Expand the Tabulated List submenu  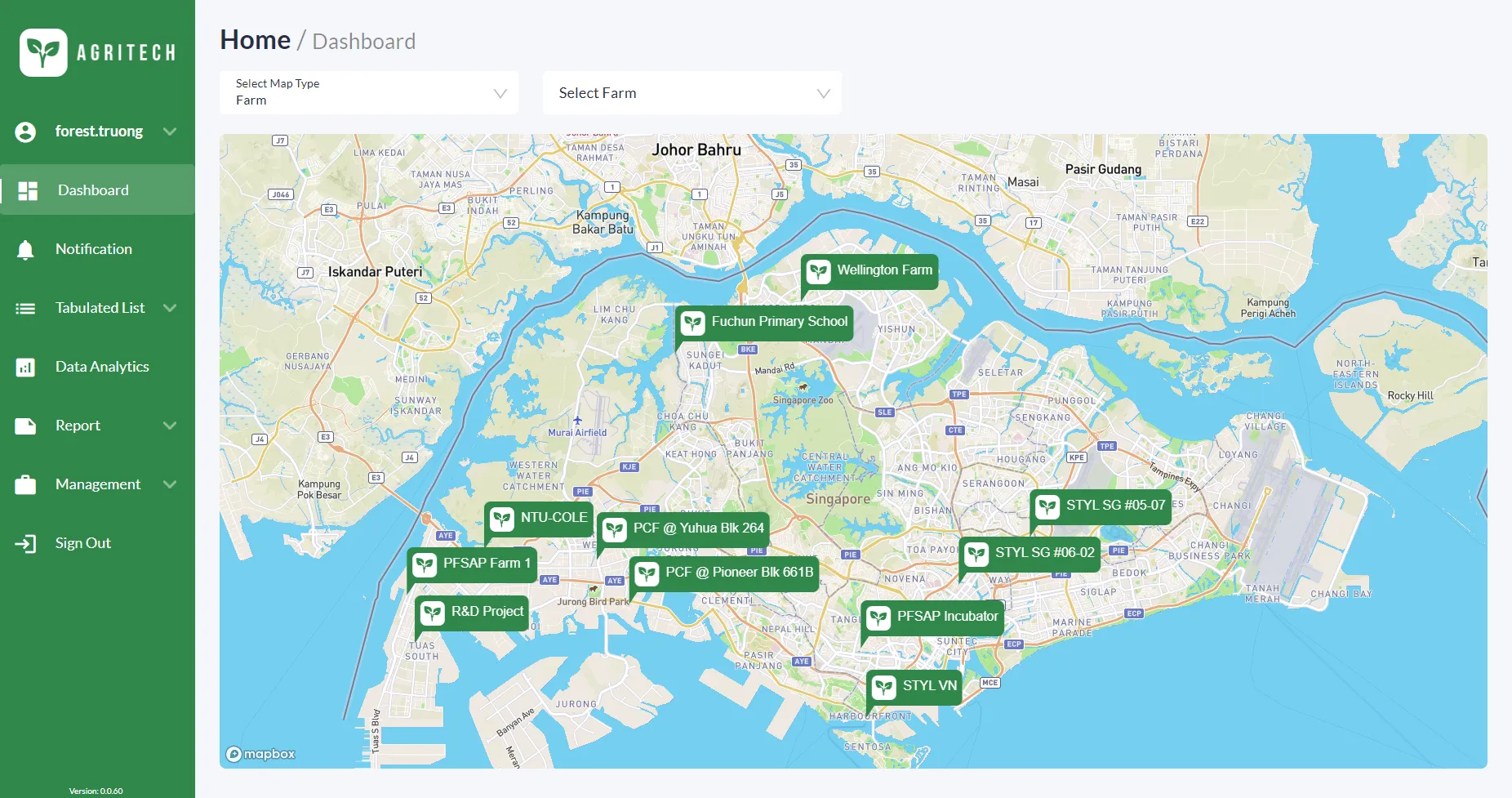tap(170, 308)
